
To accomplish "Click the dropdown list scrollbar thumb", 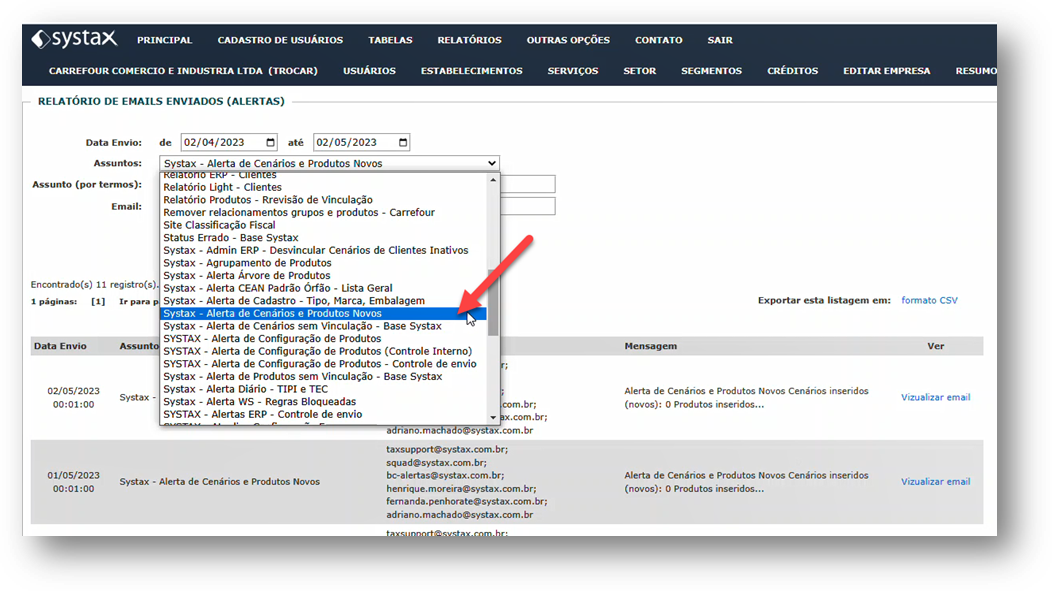I will coord(493,302).
